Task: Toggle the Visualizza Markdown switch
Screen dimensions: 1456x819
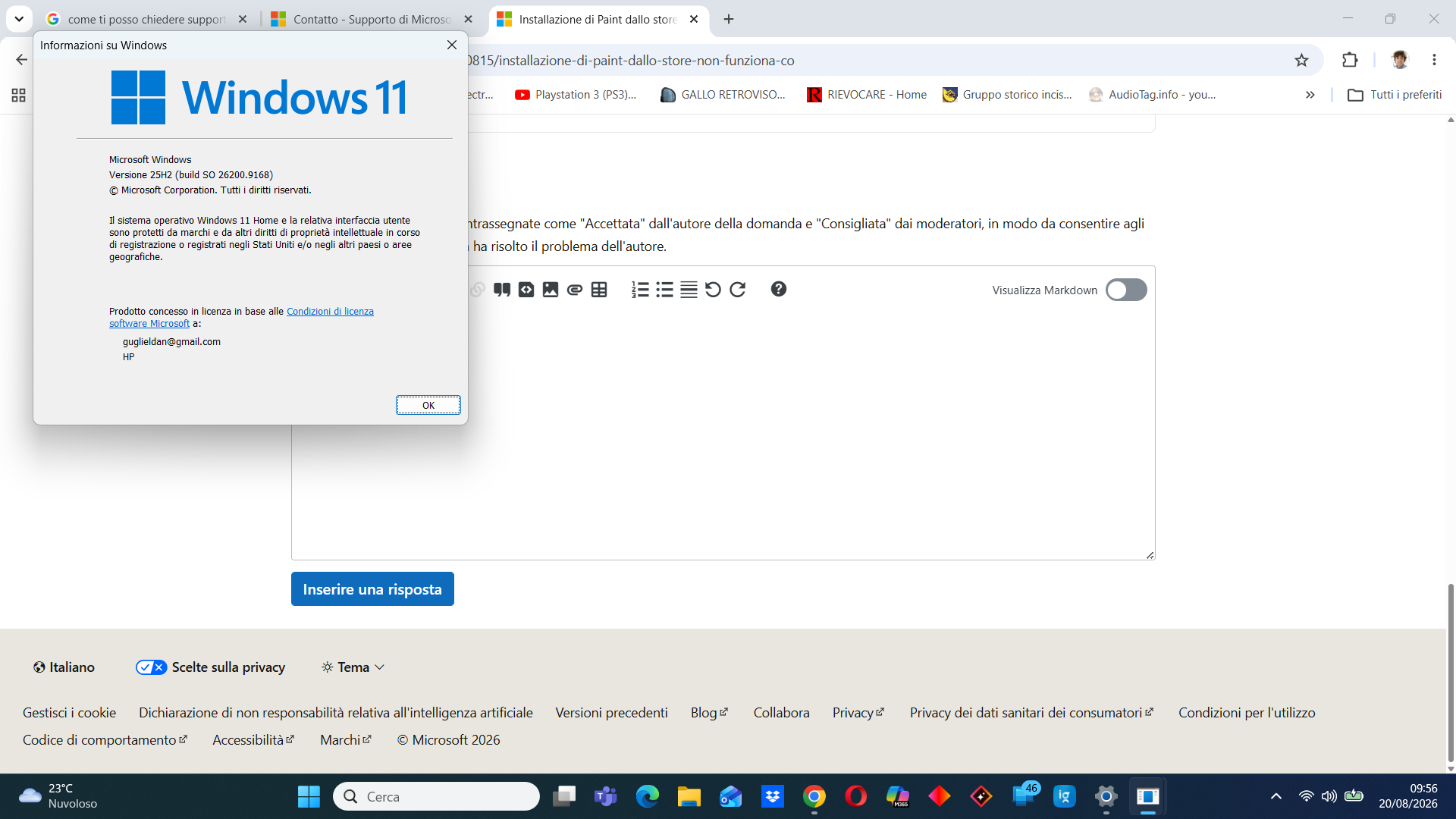Action: pos(1126,290)
